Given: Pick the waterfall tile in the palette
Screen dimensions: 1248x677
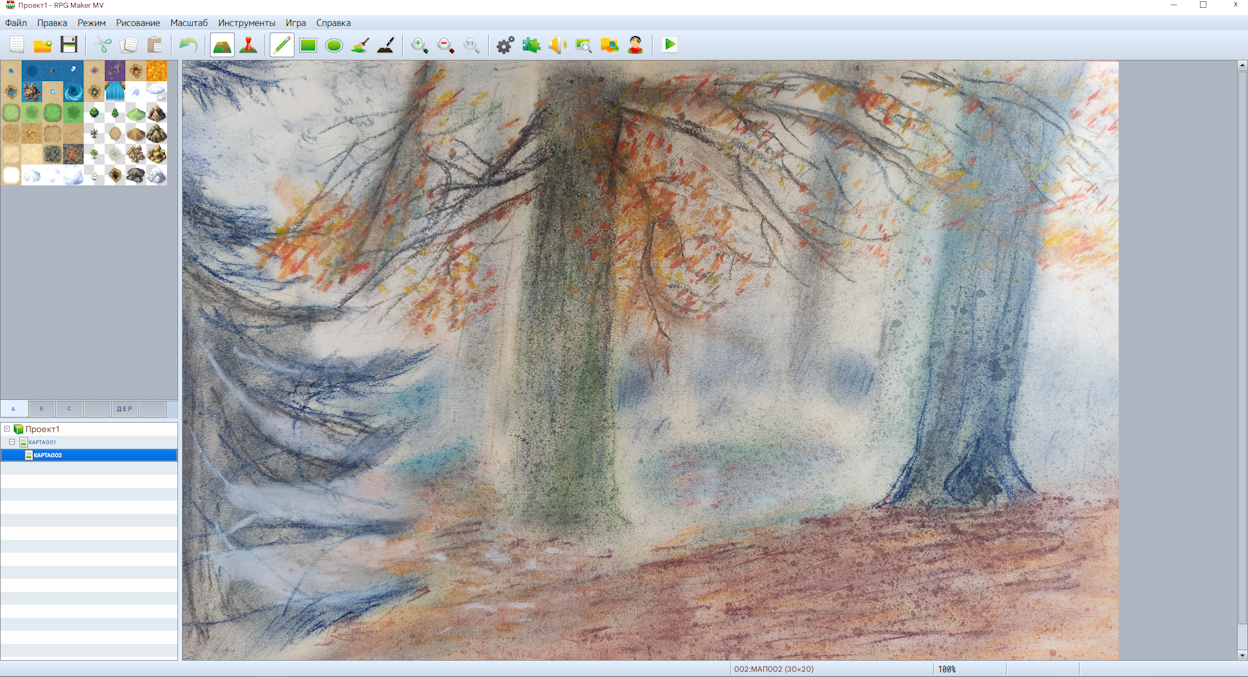Looking at the screenshot, I should pyautogui.click(x=115, y=92).
